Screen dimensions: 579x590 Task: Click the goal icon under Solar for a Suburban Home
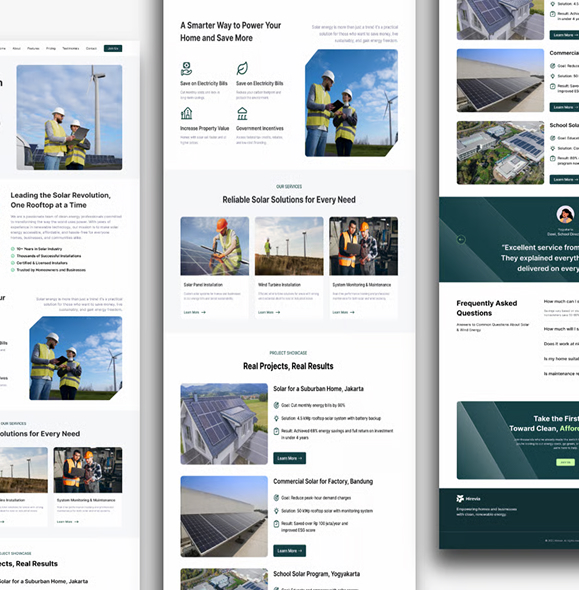tap(276, 405)
